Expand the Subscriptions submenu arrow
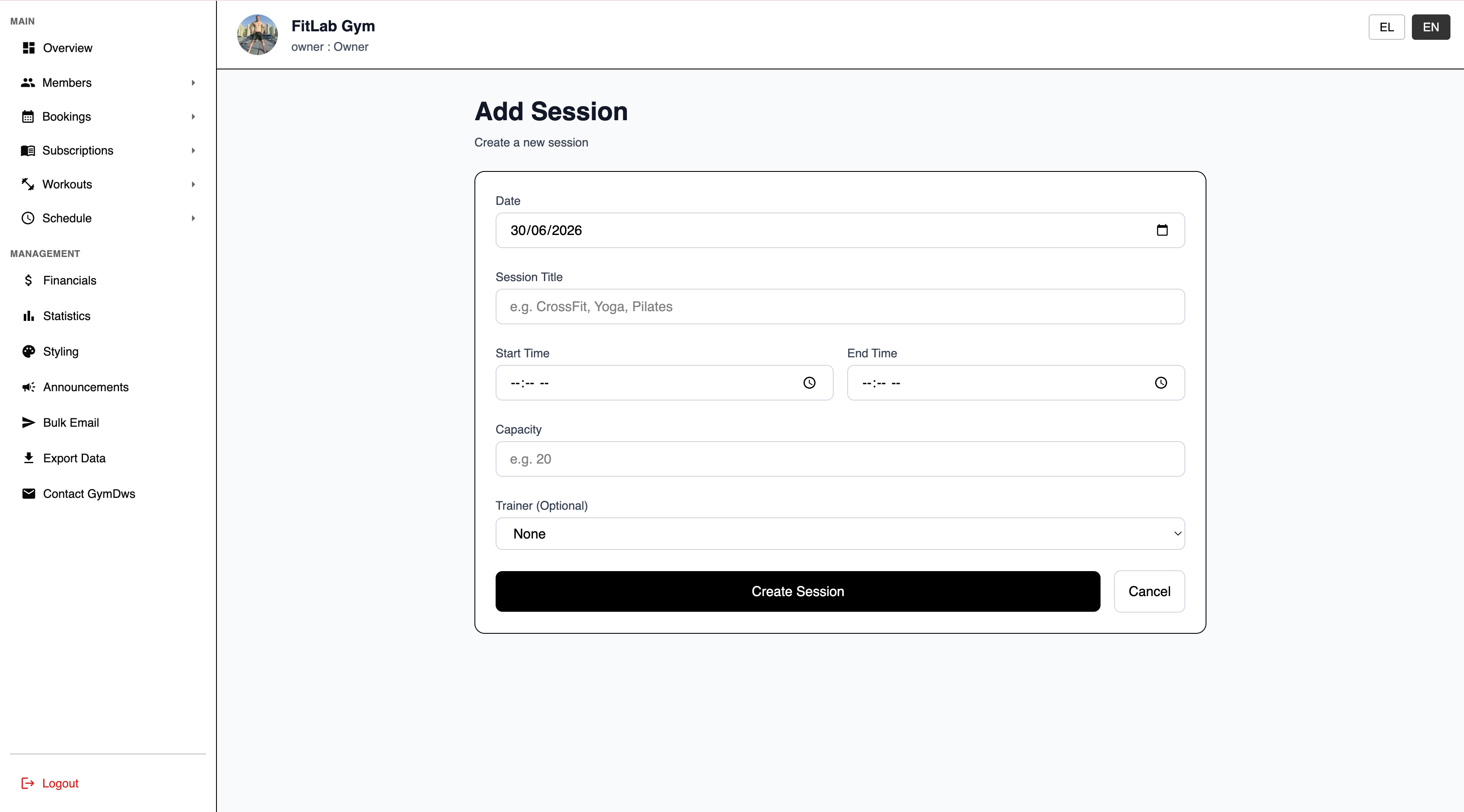1464x812 pixels. coord(193,150)
